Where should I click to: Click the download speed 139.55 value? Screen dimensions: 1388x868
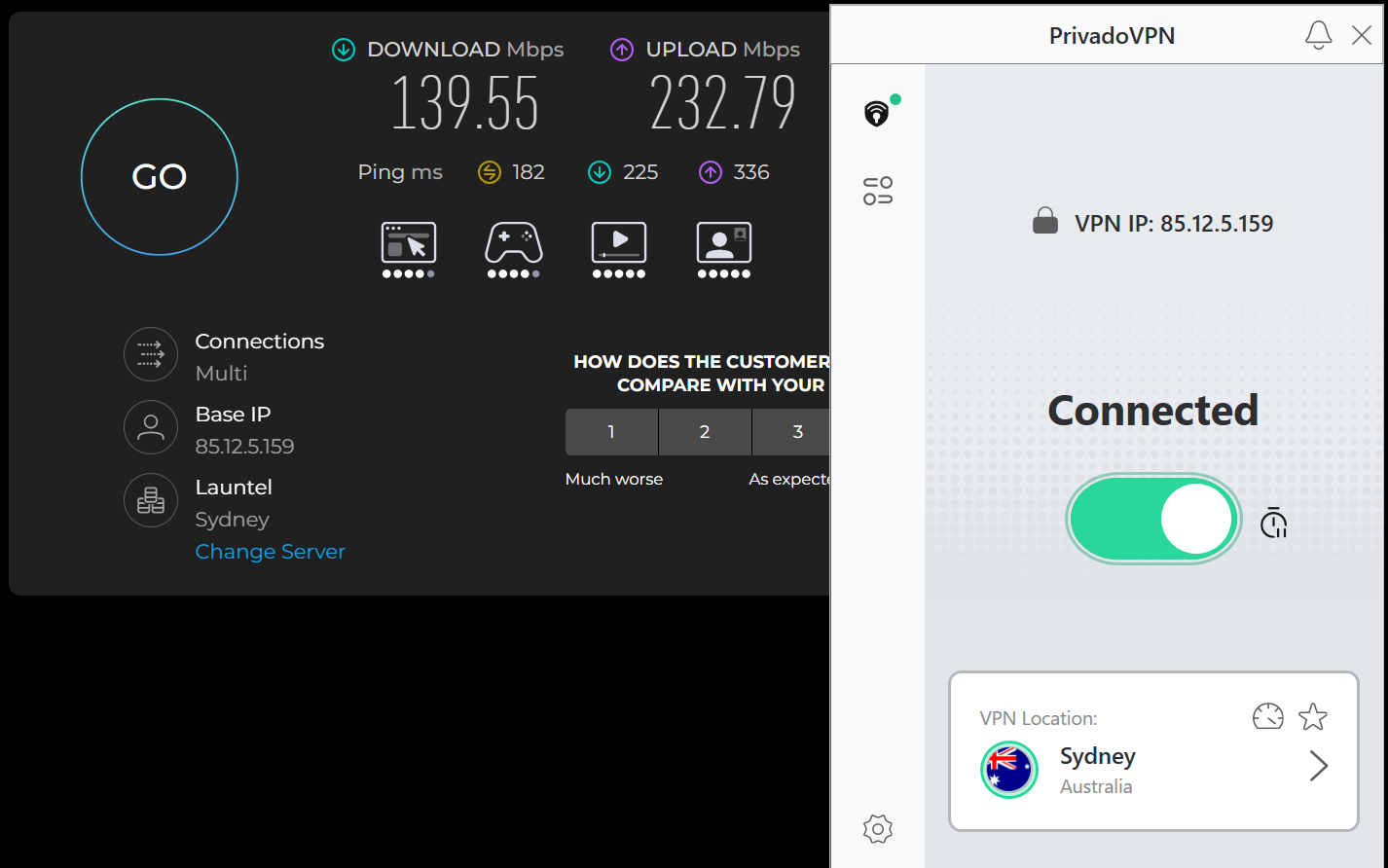click(465, 102)
